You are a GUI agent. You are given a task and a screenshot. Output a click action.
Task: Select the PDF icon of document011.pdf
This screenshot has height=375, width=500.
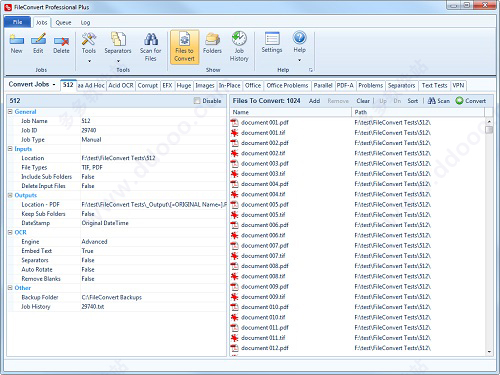pyautogui.click(x=235, y=328)
